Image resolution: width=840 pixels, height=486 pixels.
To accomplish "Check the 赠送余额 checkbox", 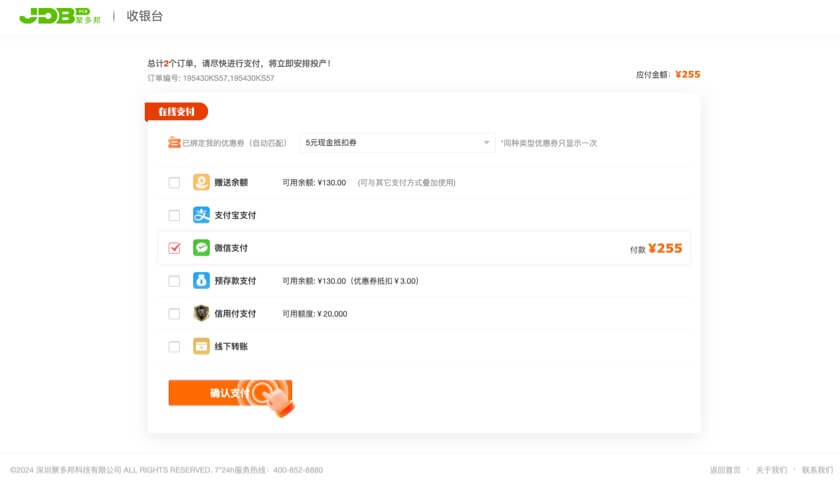I will click(x=174, y=183).
